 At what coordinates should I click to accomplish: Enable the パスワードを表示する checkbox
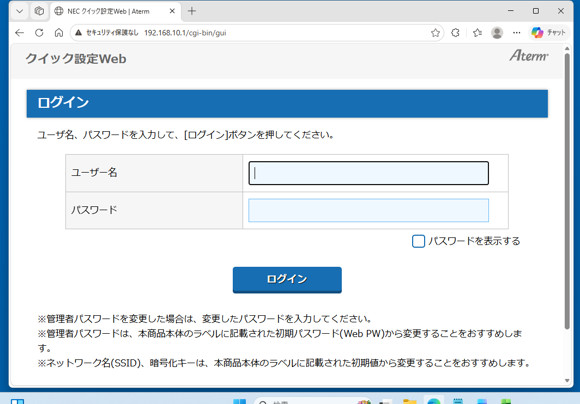tap(418, 241)
